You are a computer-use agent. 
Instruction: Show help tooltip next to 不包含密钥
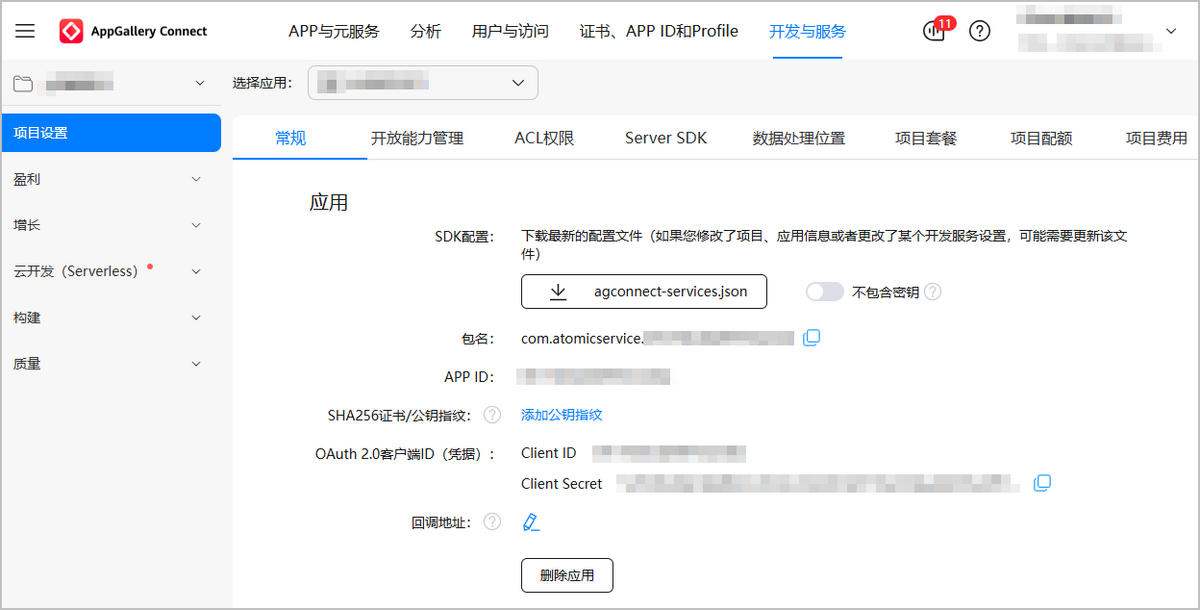(933, 292)
